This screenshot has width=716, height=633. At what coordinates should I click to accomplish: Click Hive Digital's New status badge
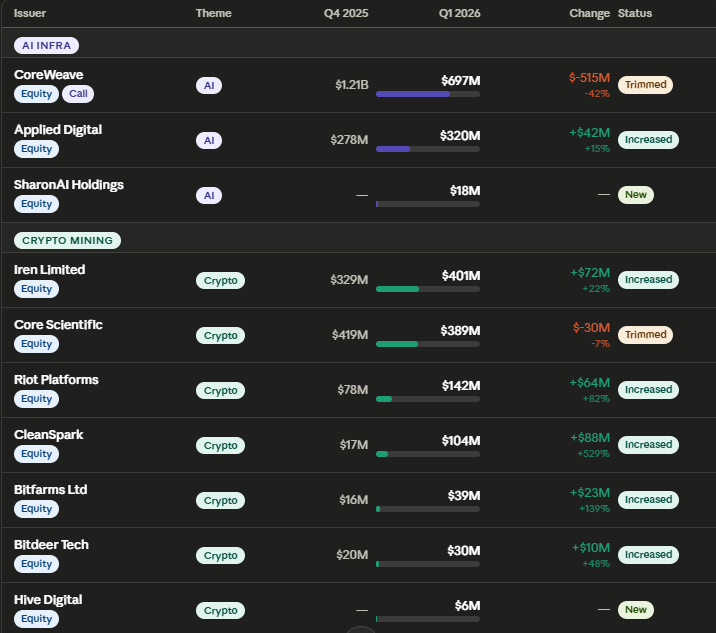[x=636, y=610]
